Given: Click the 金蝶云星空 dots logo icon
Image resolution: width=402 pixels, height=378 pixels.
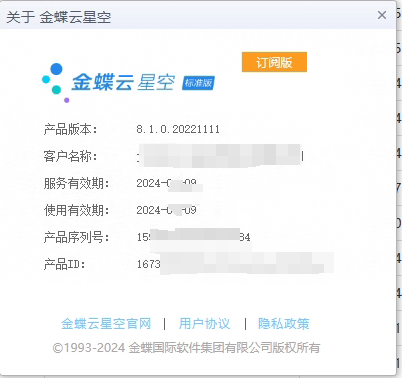Looking at the screenshot, I should (55, 83).
